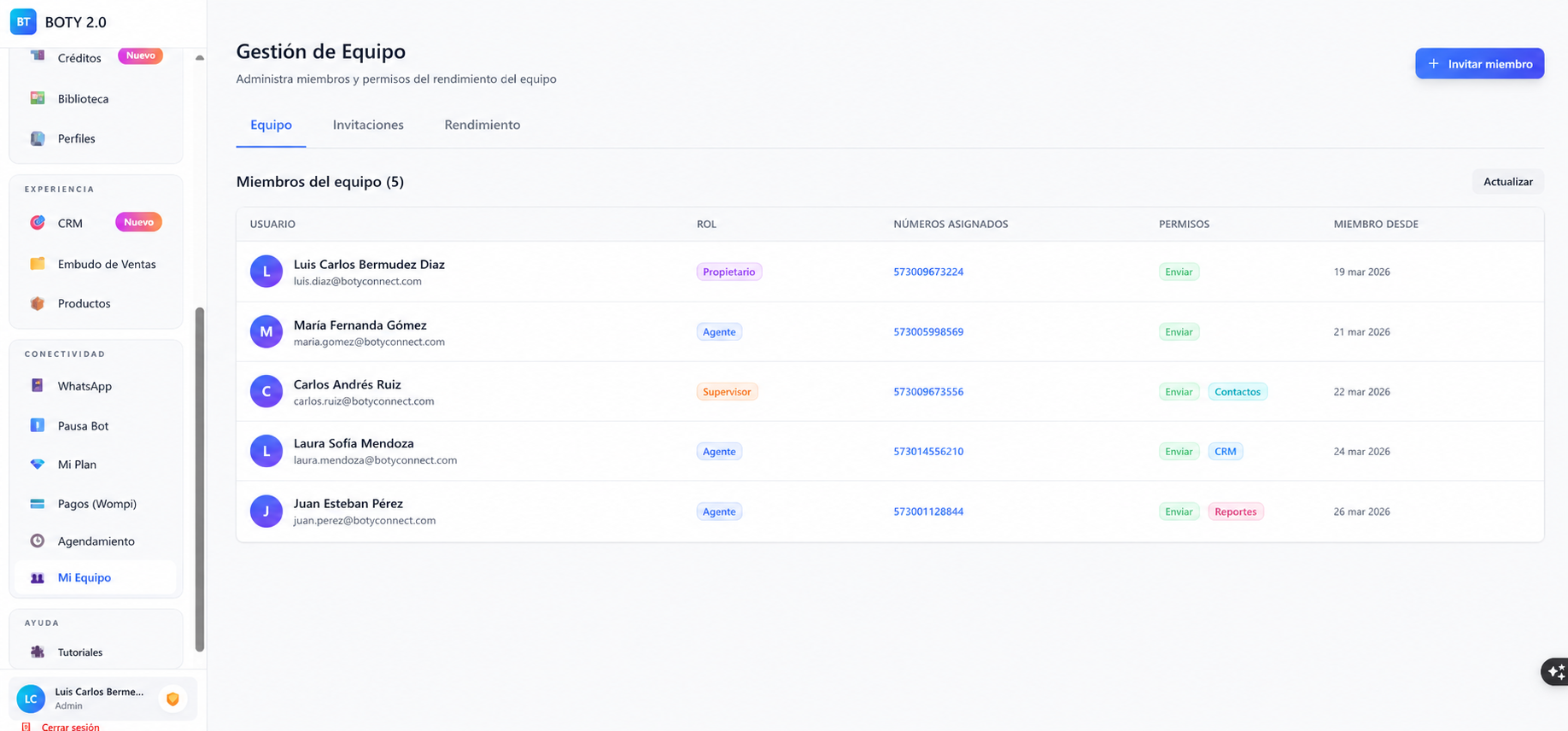Screen dimensions: 1568x731
Task: Click the Tutoriales icon
Action: point(38,652)
